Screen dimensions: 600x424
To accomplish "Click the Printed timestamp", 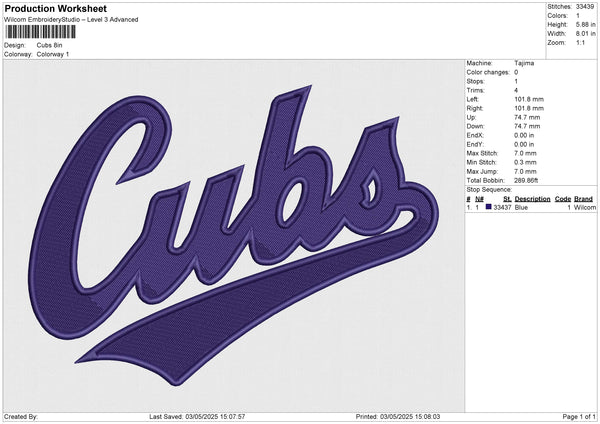I will click(398, 416).
